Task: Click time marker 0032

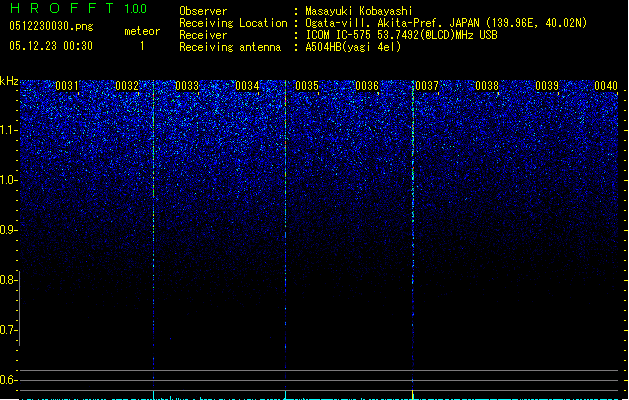Action: coord(127,86)
